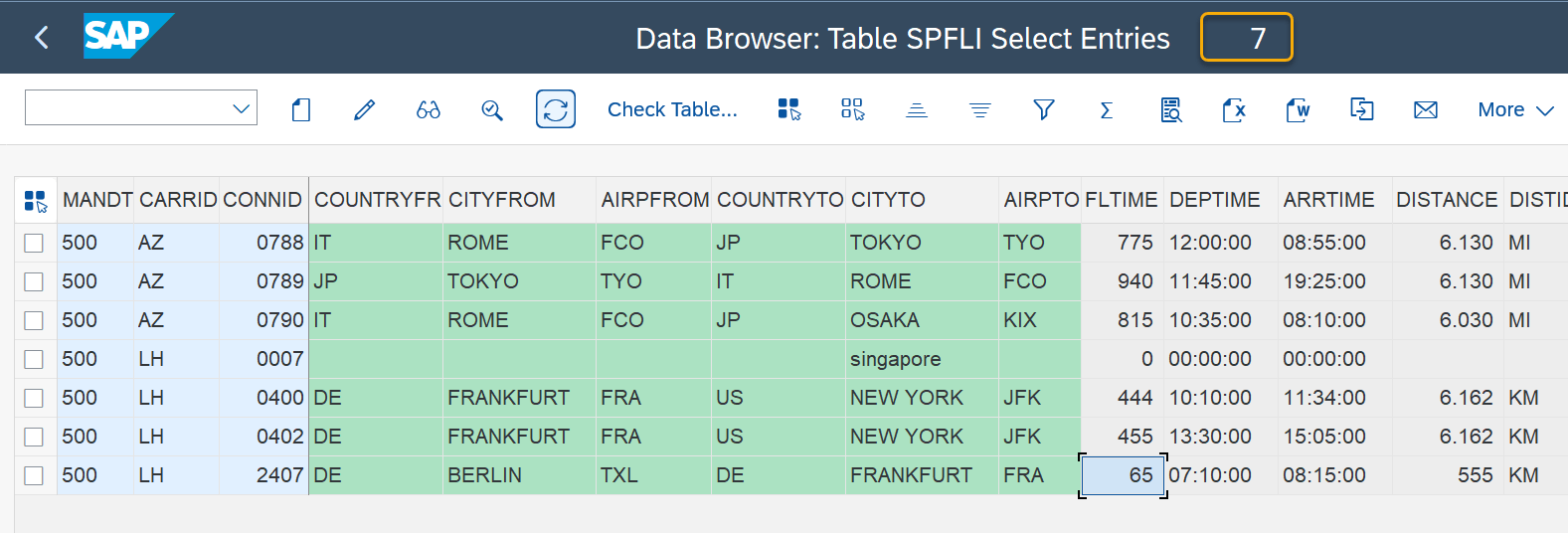Screen dimensions: 1568x533
Task: Check the row checkbox for BERLIN flight
Action: pyautogui.click(x=34, y=475)
